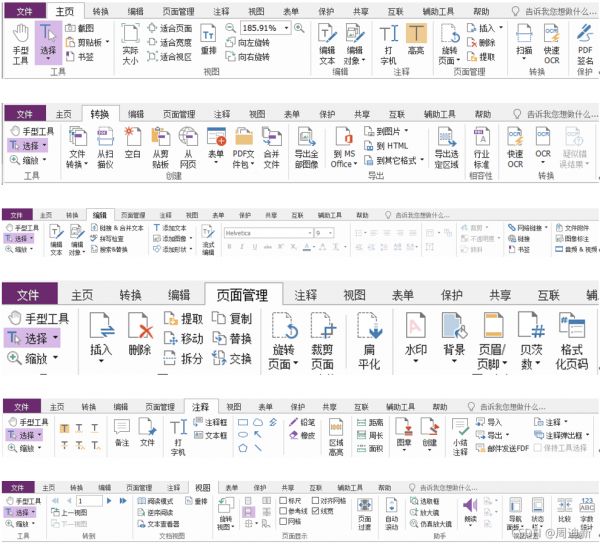
Task: Click the page number field in the 视图 ribbon
Action: pos(90,500)
